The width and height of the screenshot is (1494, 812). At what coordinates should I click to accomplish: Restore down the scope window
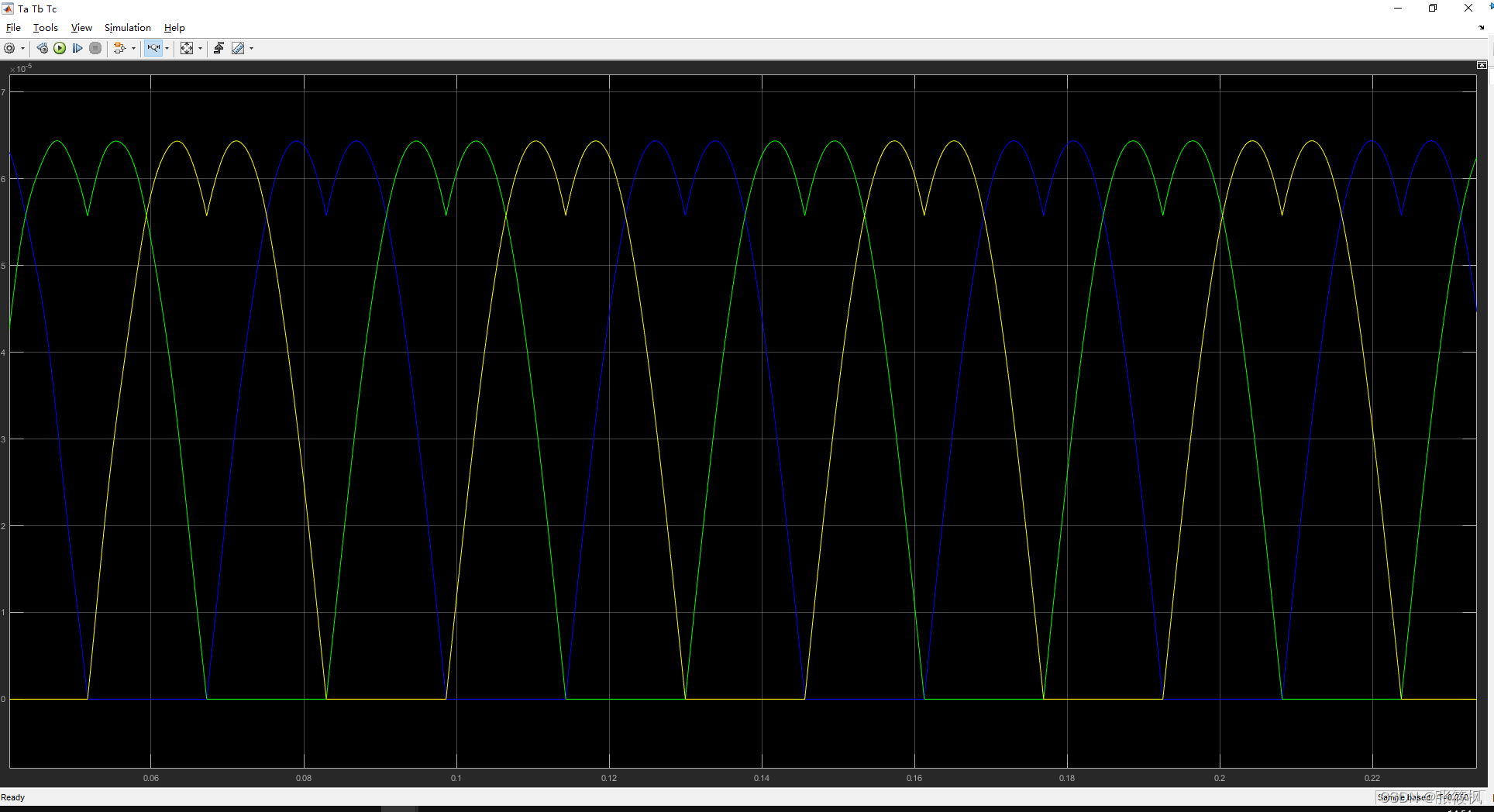(x=1433, y=9)
